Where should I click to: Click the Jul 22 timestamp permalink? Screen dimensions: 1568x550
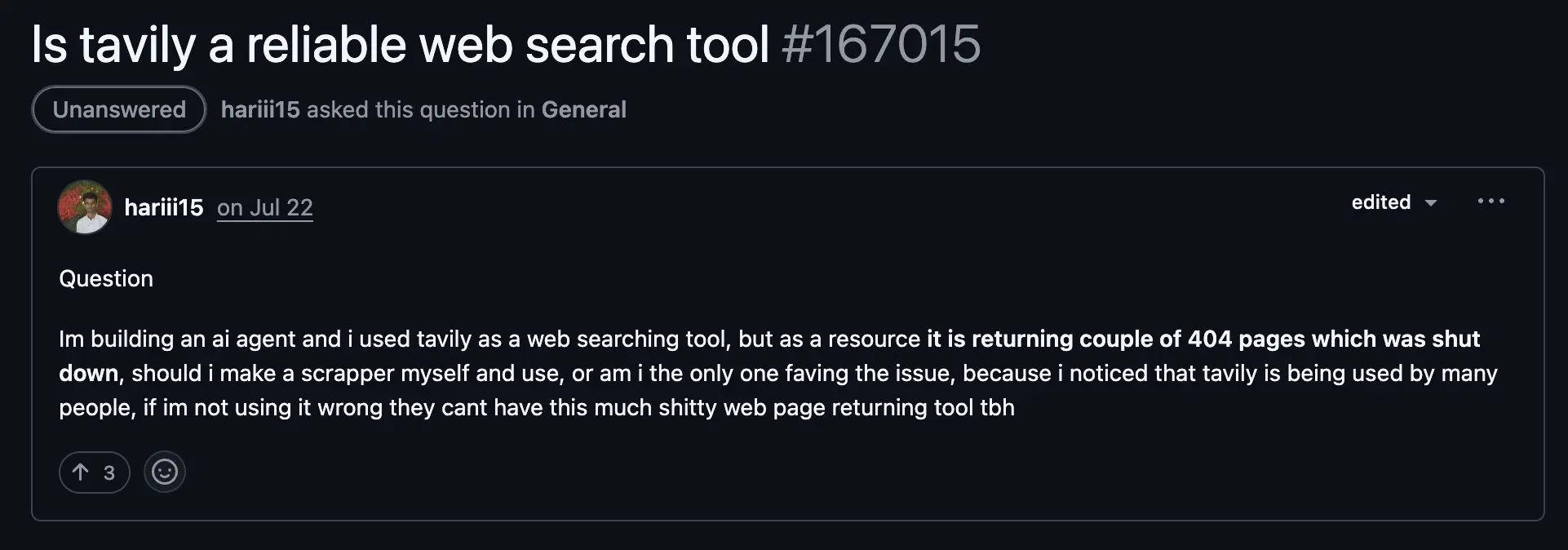[264, 207]
